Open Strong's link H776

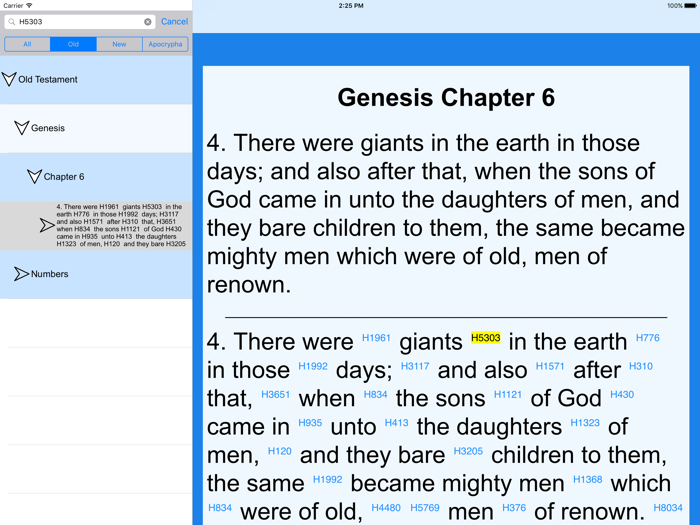[647, 338]
